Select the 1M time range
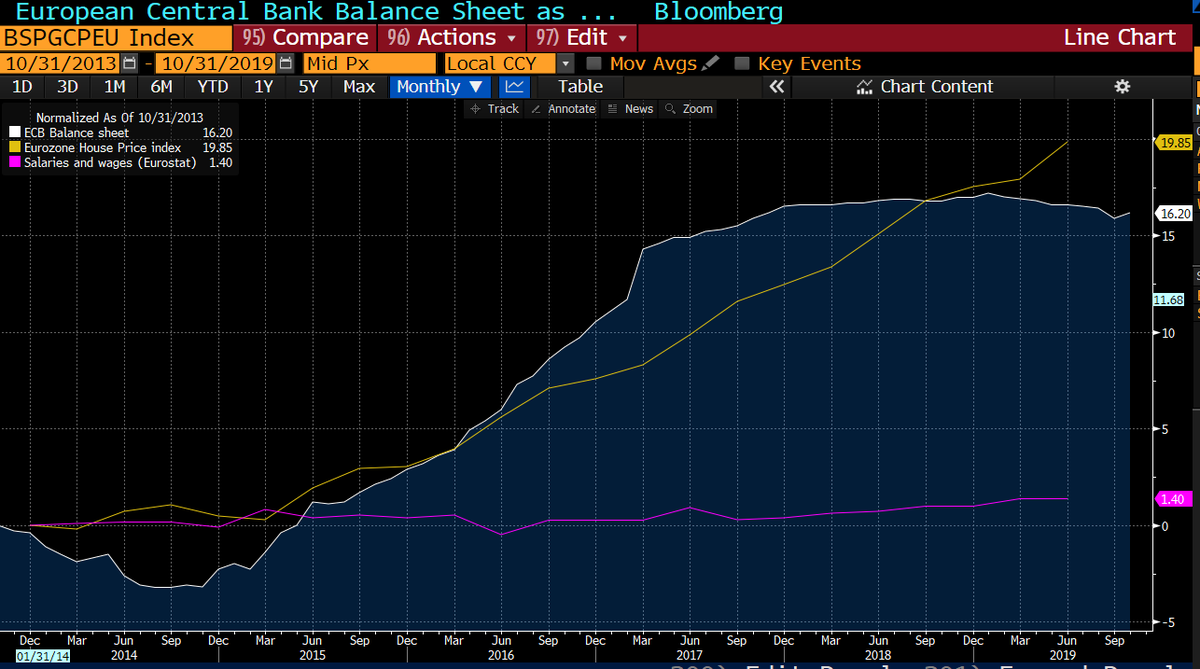1200x669 pixels. tap(115, 87)
